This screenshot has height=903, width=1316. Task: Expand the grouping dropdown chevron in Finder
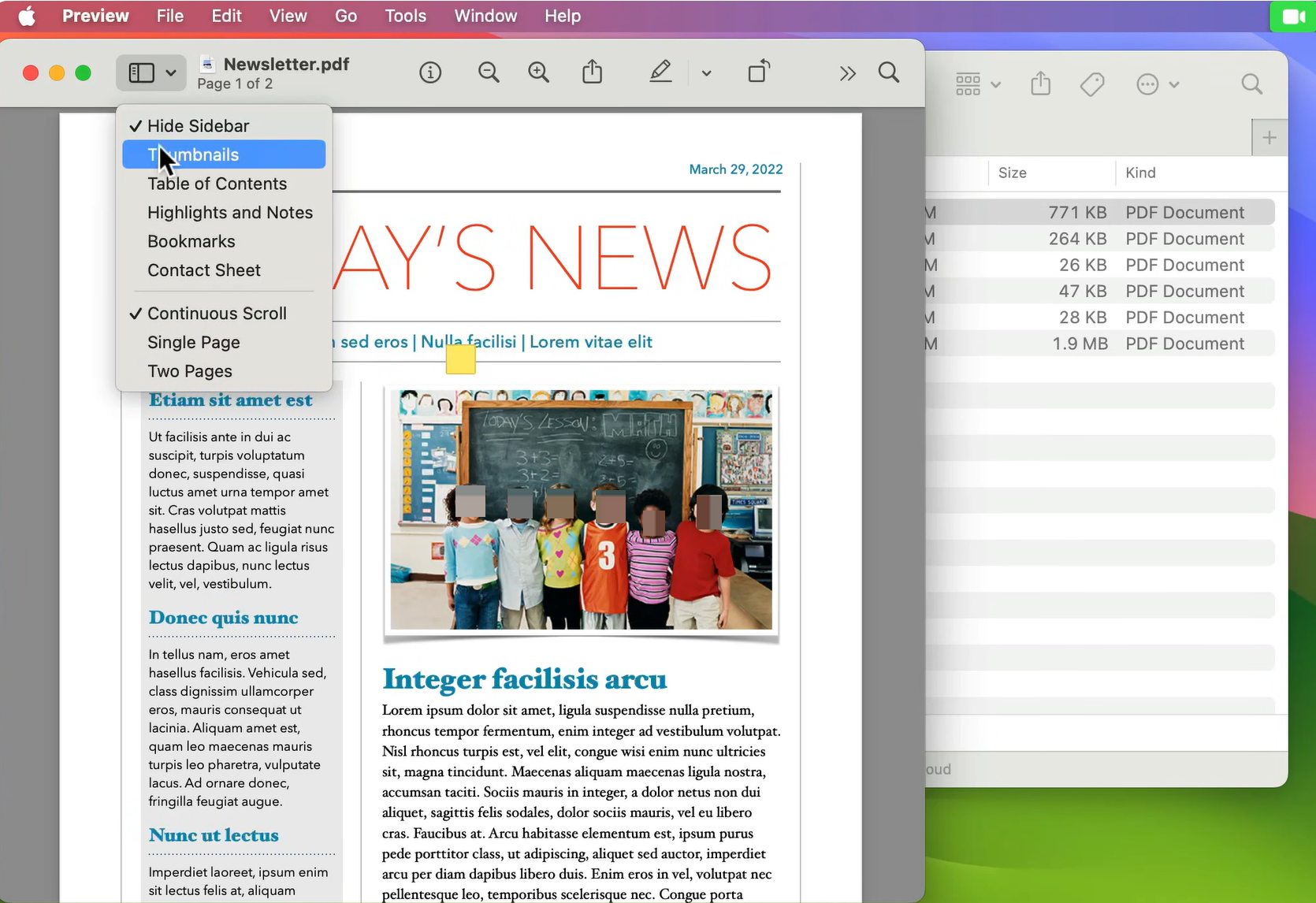coord(996,84)
